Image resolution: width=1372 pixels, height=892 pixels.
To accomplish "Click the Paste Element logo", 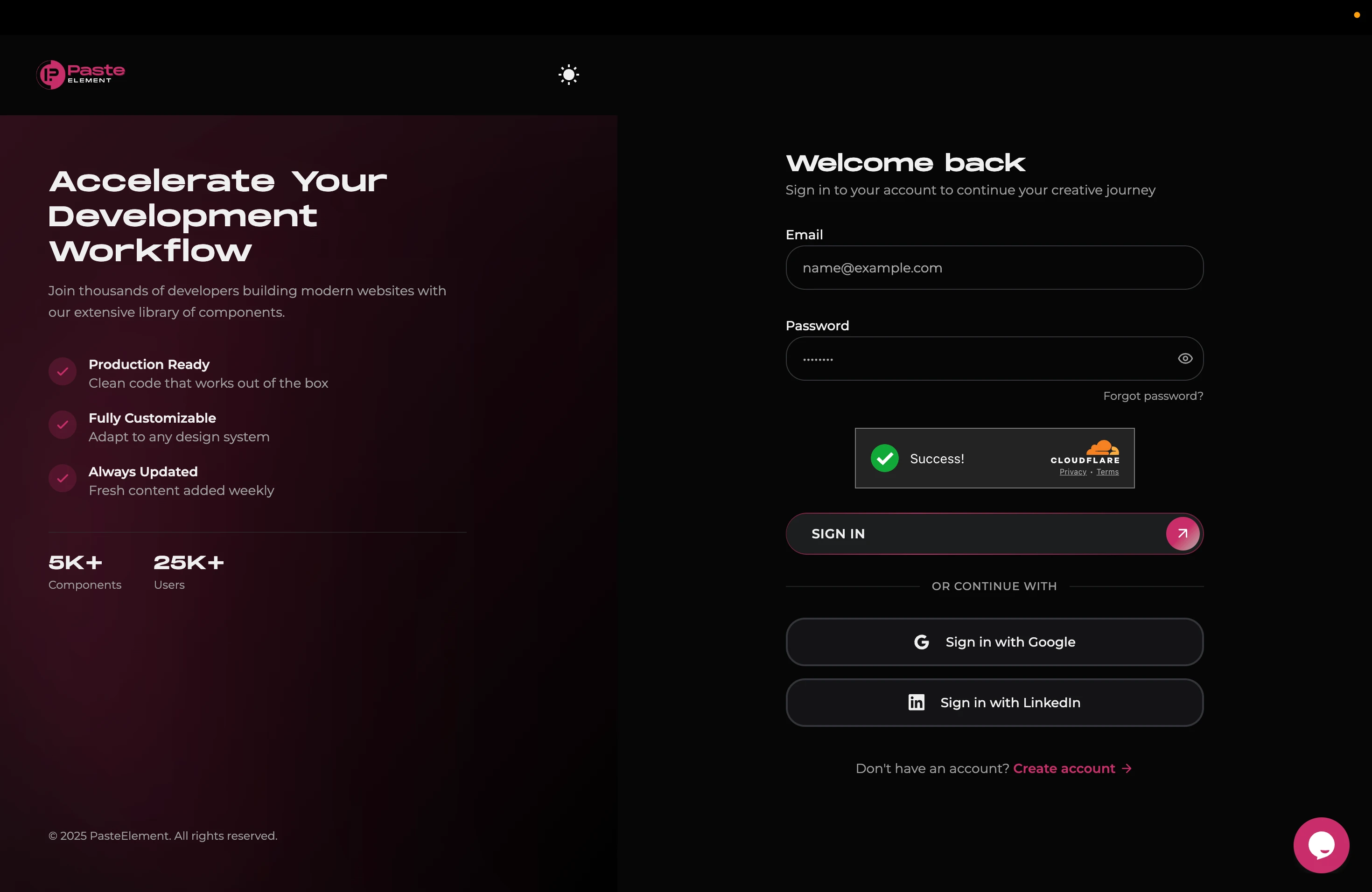I will coord(81,74).
